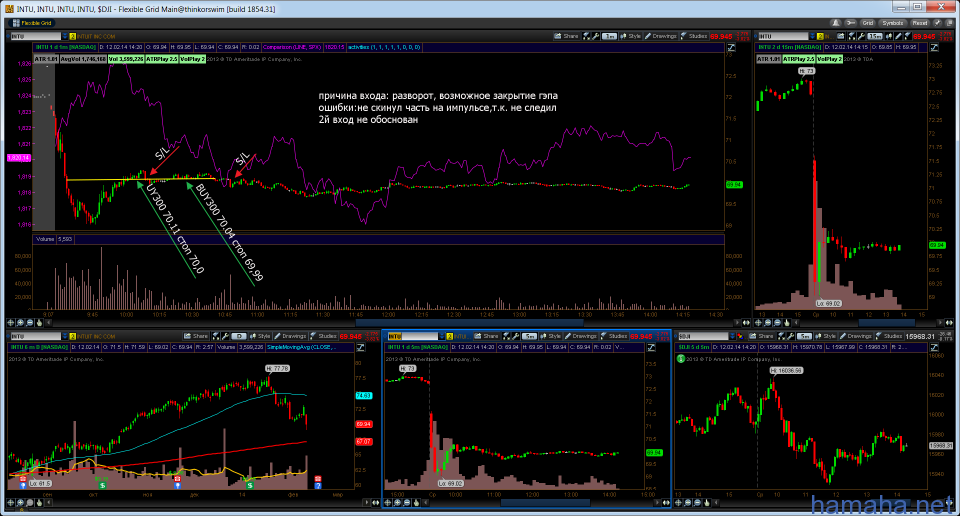Click the price-axis settings icon on 15m chart
The height and width of the screenshot is (516, 960).
pyautogui.click(x=934, y=47)
